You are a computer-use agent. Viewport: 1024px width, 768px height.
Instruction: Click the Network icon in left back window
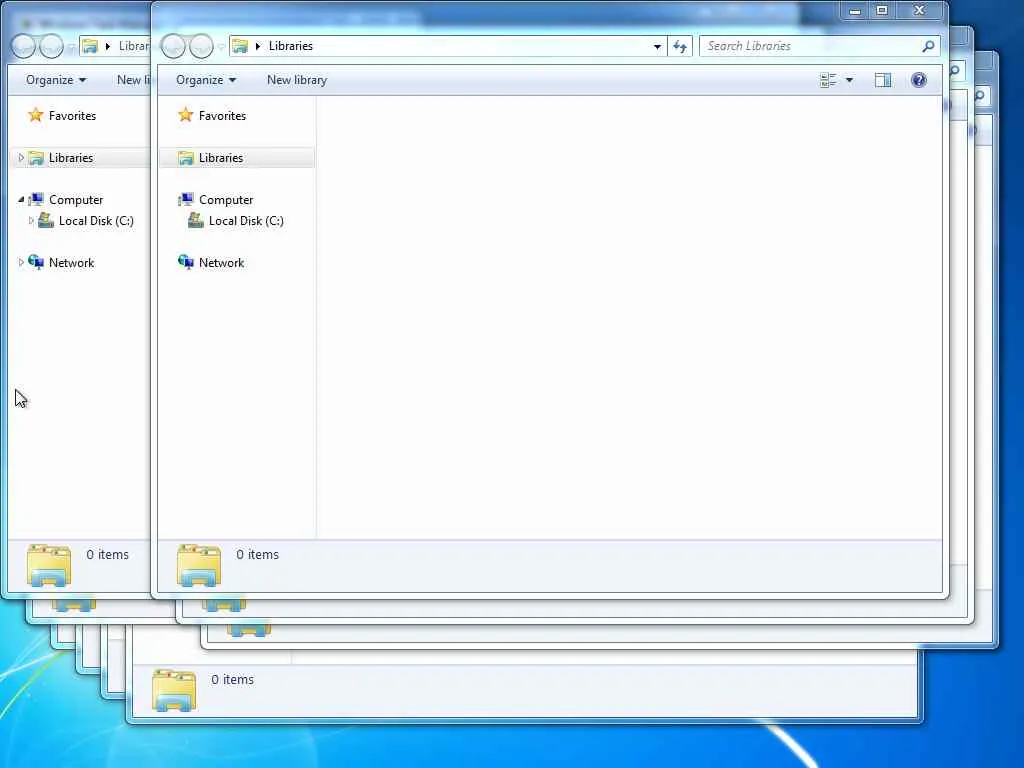point(36,262)
